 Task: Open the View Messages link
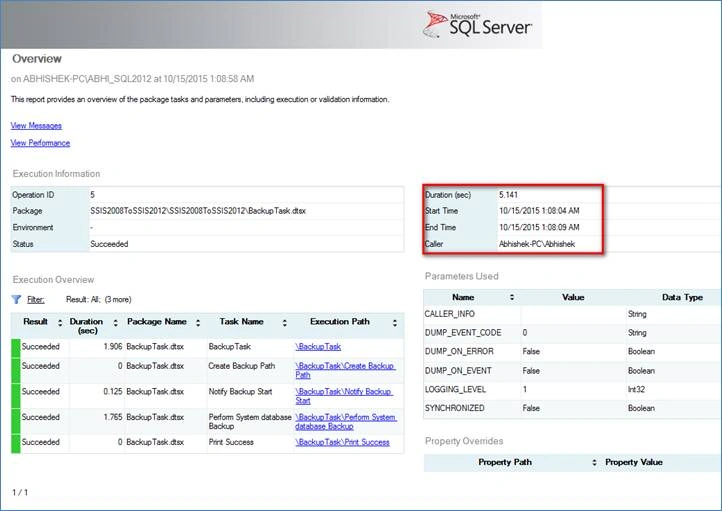[36, 126]
